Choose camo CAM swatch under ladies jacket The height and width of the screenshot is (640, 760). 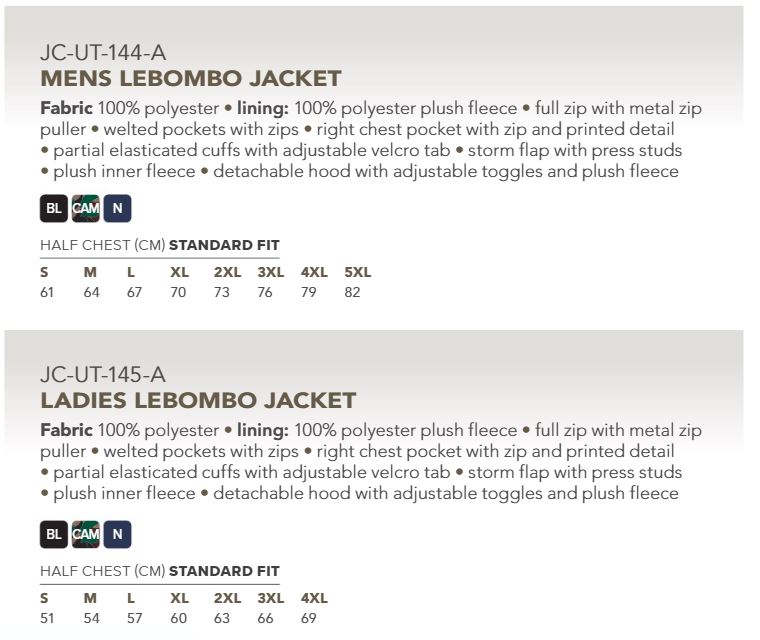coord(85,534)
